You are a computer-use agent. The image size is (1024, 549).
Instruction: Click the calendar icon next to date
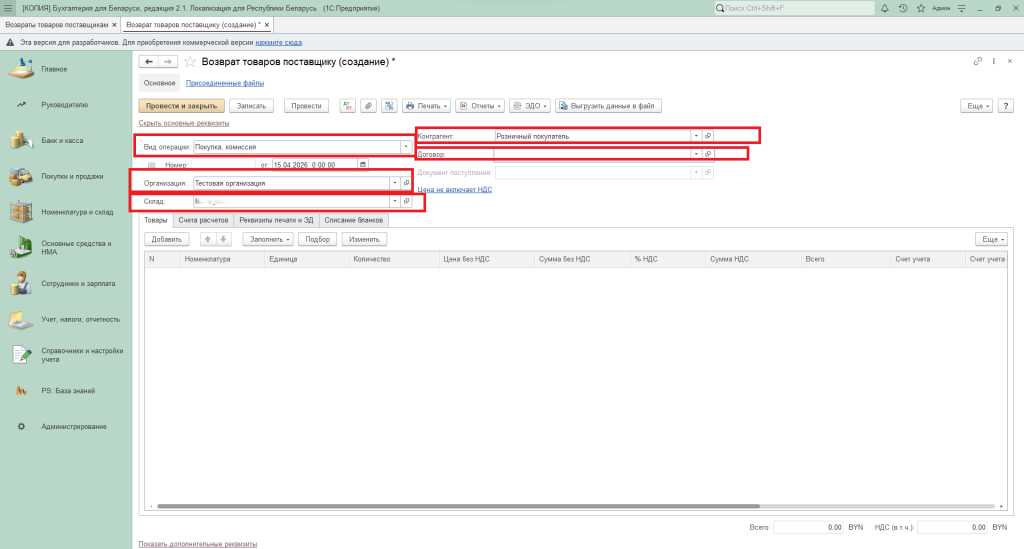pyautogui.click(x=362, y=164)
